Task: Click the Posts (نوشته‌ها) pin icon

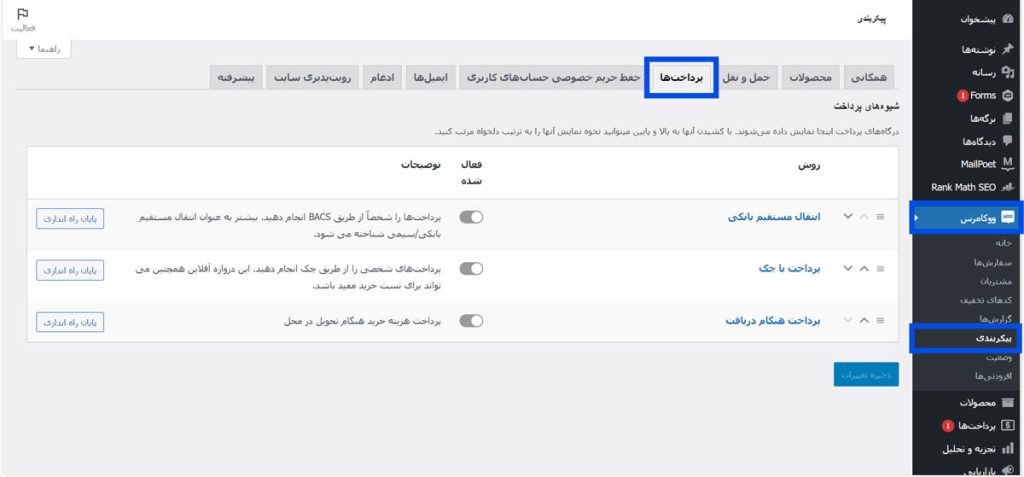Action: pyautogui.click(x=1007, y=49)
